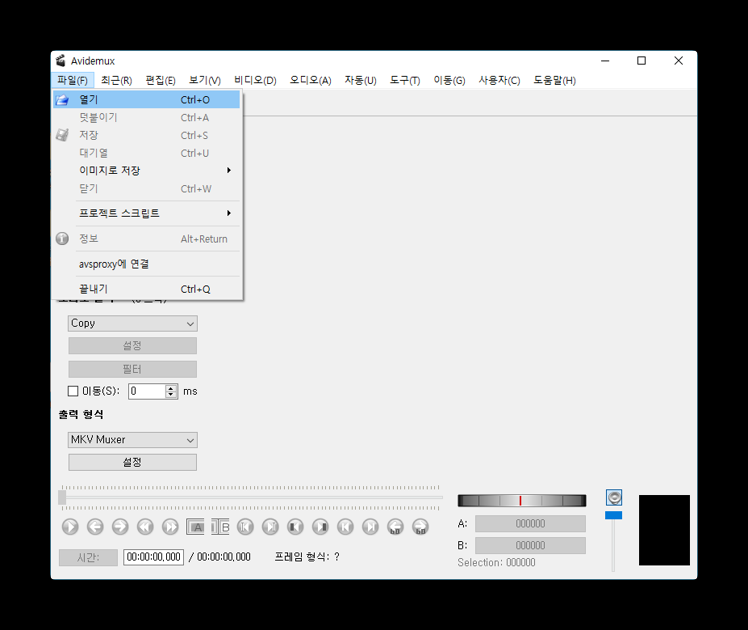
Task: Click the Avidemux clapperboard title icon
Action: click(x=61, y=61)
